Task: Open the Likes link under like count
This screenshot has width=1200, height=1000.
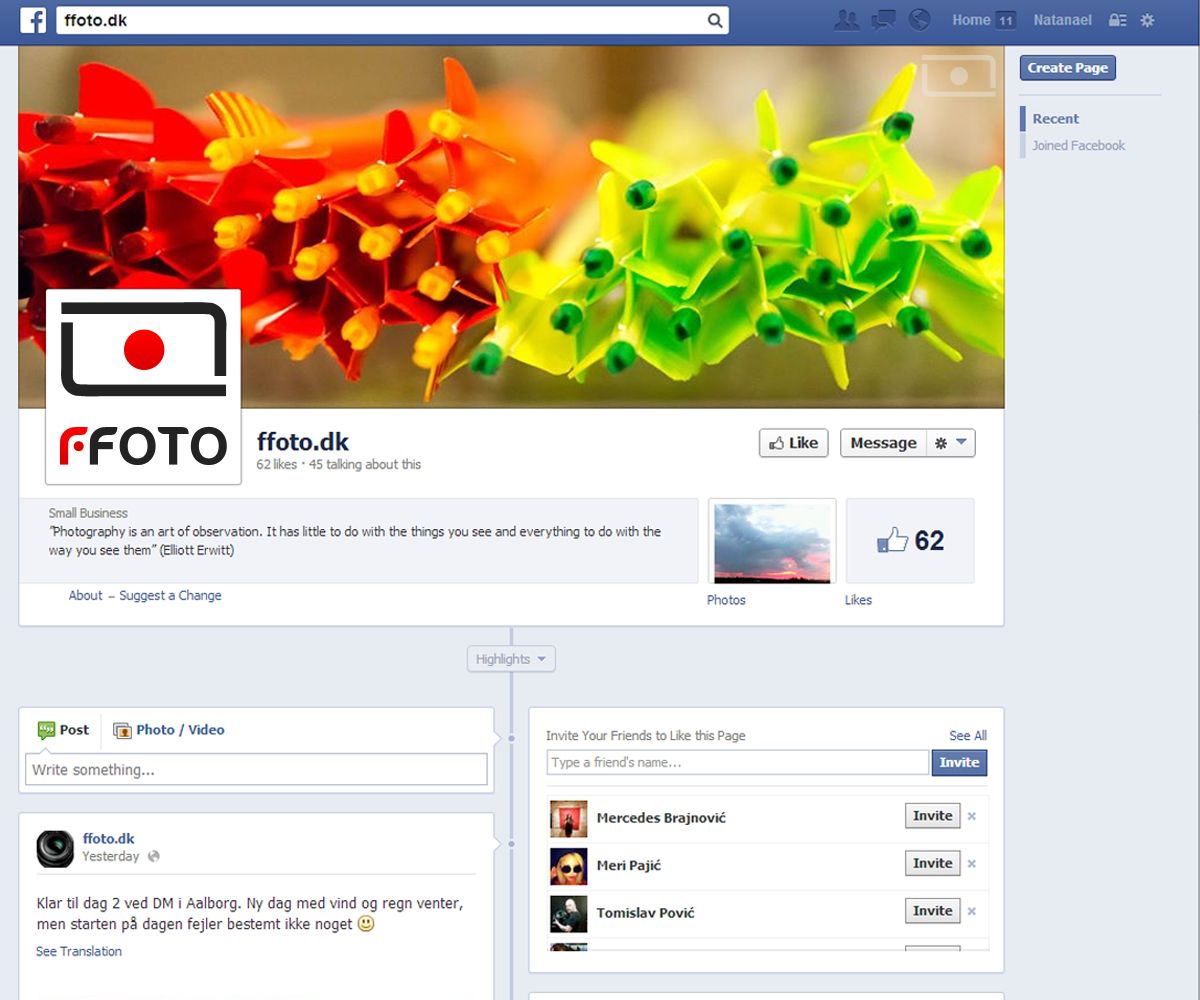Action: (858, 600)
